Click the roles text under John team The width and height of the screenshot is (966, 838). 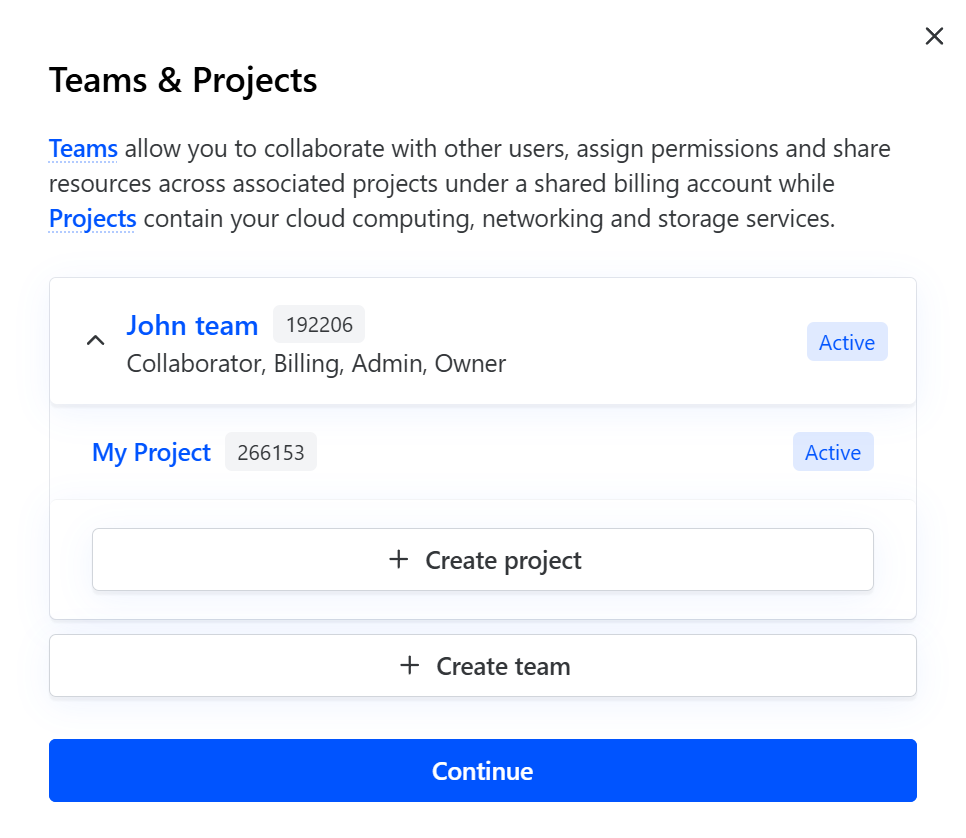[316, 363]
